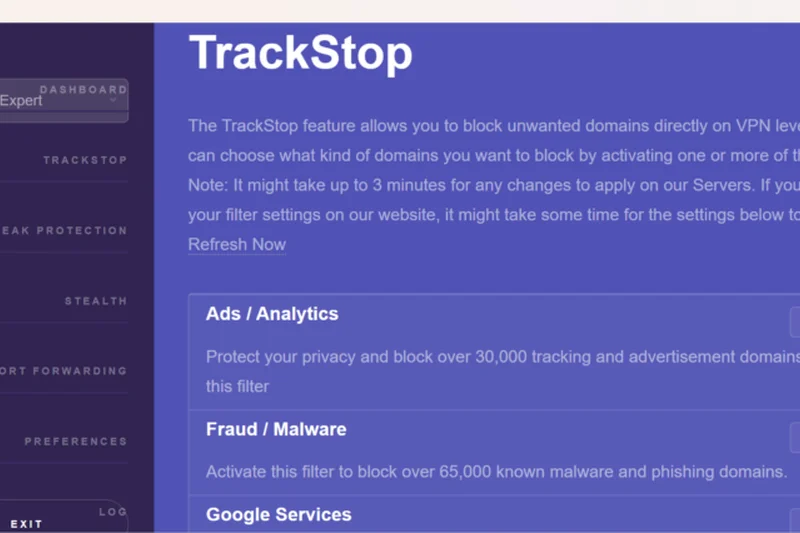
Task: Navigate to Port Forwarding page
Action: pos(65,370)
